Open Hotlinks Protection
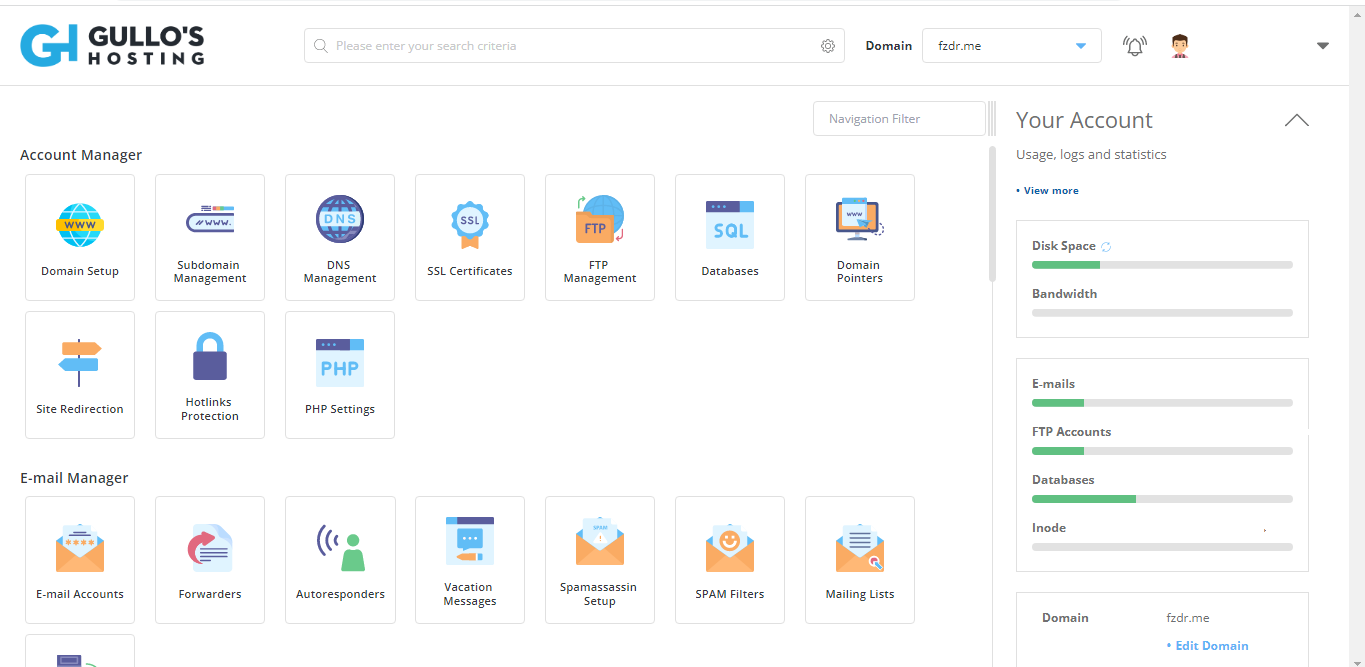This screenshot has width=1365, height=667. click(210, 375)
